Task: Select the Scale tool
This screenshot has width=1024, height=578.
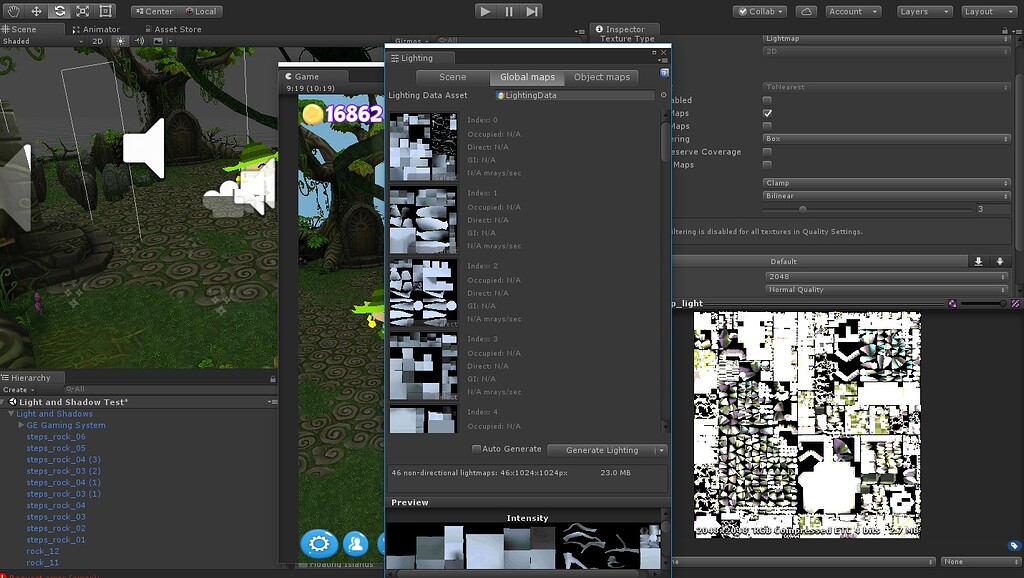Action: point(83,11)
